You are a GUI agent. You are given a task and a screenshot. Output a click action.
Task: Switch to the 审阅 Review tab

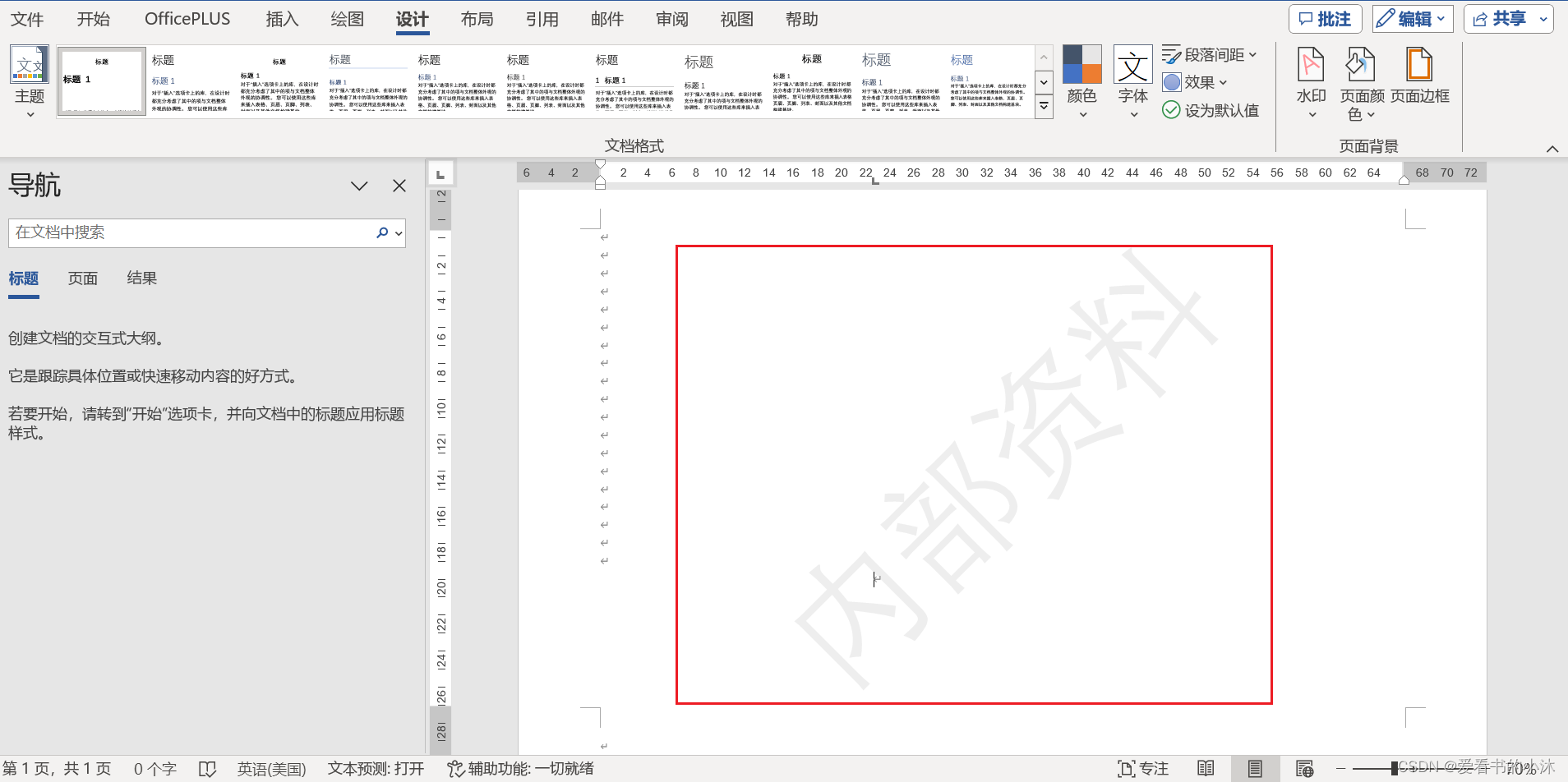[x=672, y=19]
